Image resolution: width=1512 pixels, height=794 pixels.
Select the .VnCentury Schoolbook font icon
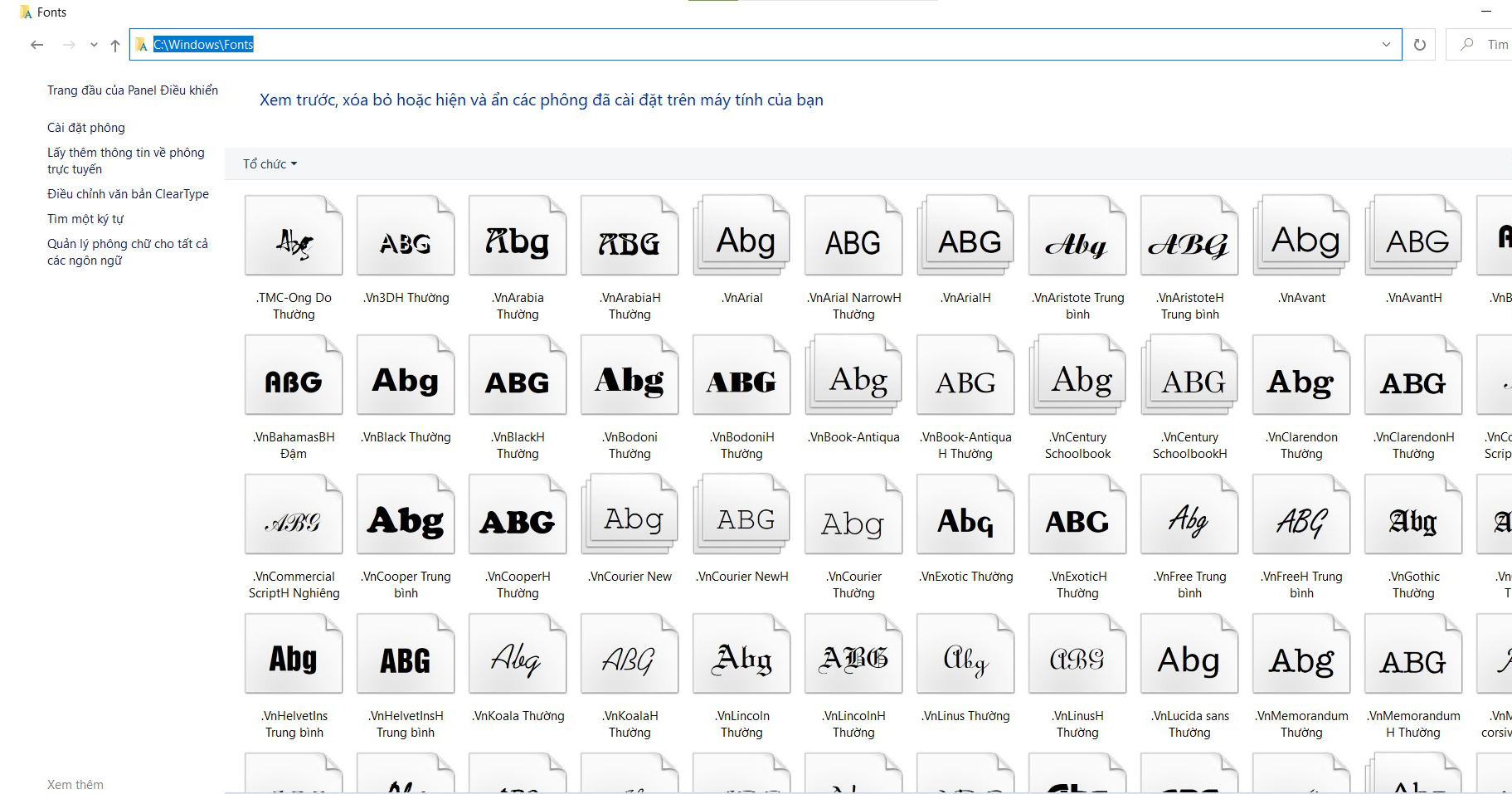pos(1077,375)
